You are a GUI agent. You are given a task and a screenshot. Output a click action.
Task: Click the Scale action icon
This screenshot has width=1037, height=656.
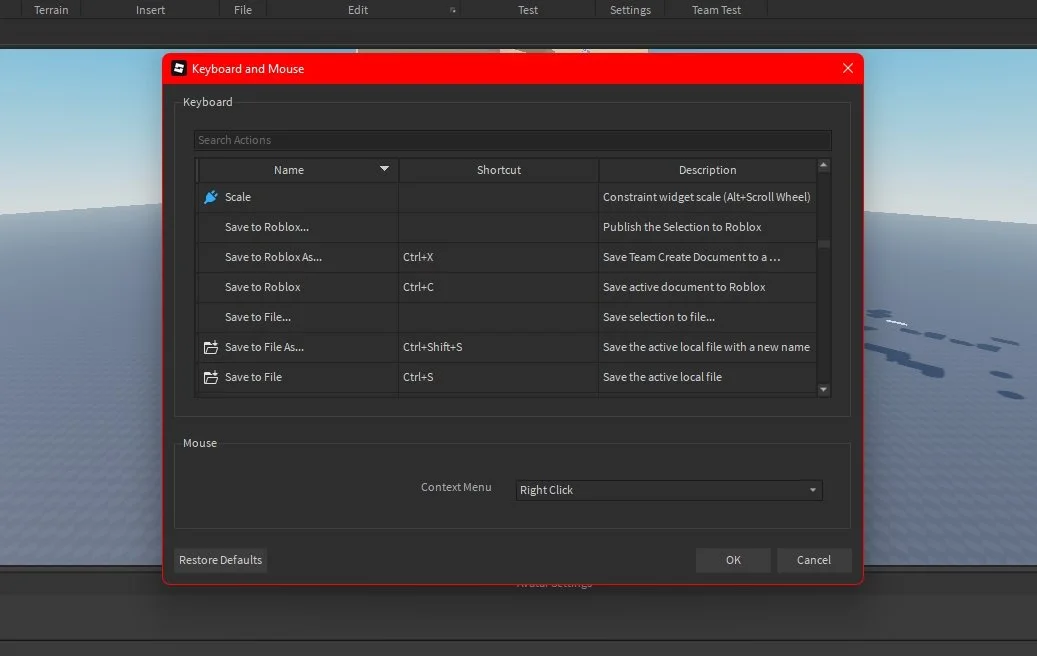click(211, 197)
